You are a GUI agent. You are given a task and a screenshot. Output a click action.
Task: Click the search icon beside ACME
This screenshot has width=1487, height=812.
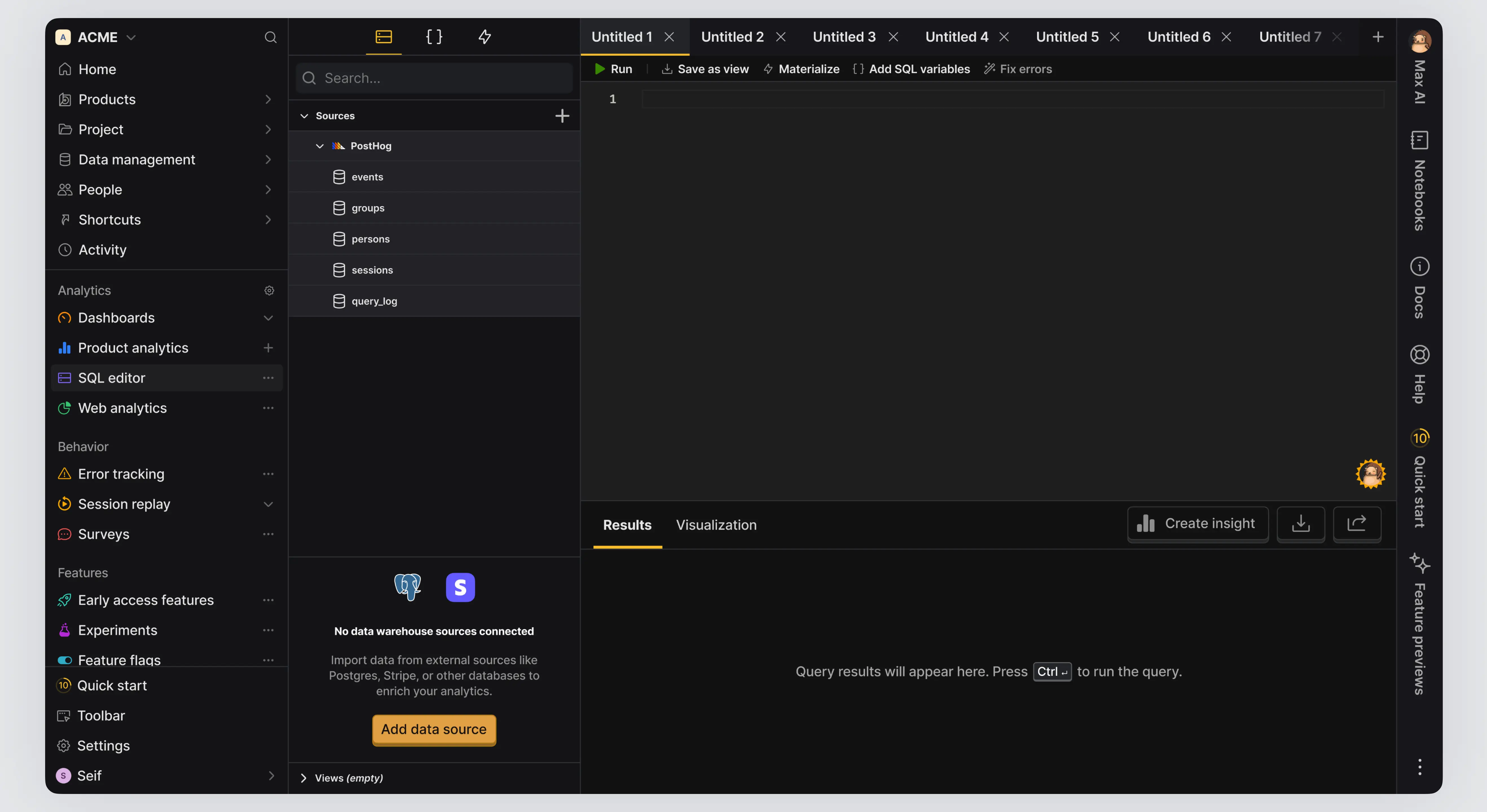pyautogui.click(x=270, y=37)
